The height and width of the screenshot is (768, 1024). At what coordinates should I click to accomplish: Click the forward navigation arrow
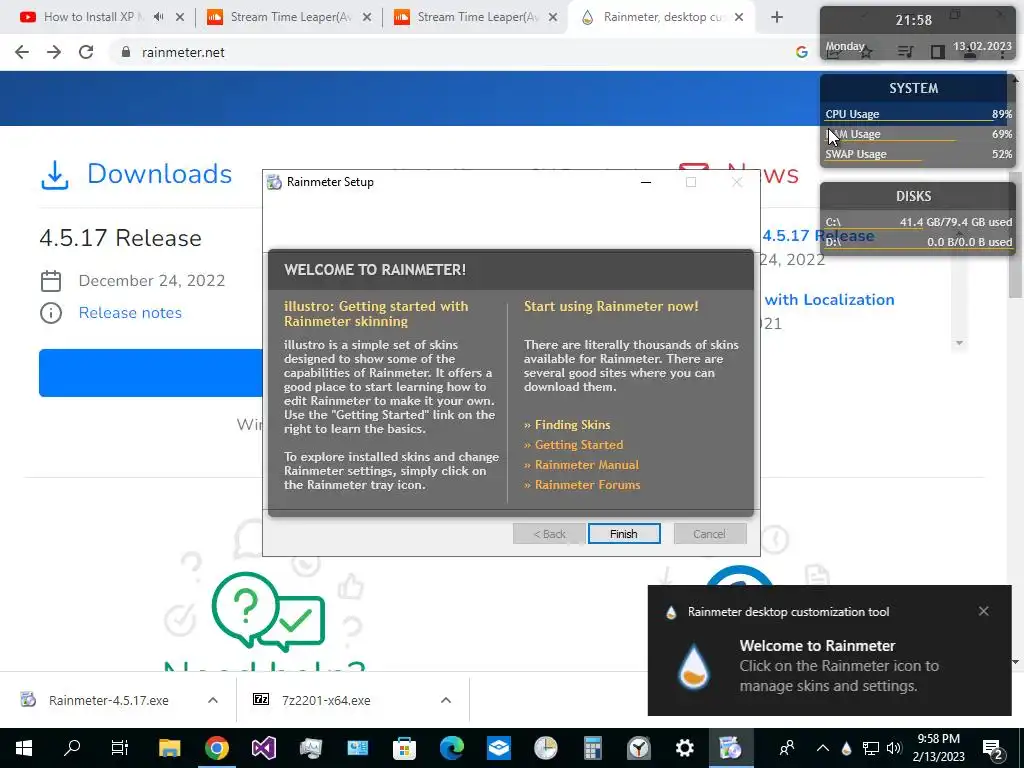coord(54,52)
